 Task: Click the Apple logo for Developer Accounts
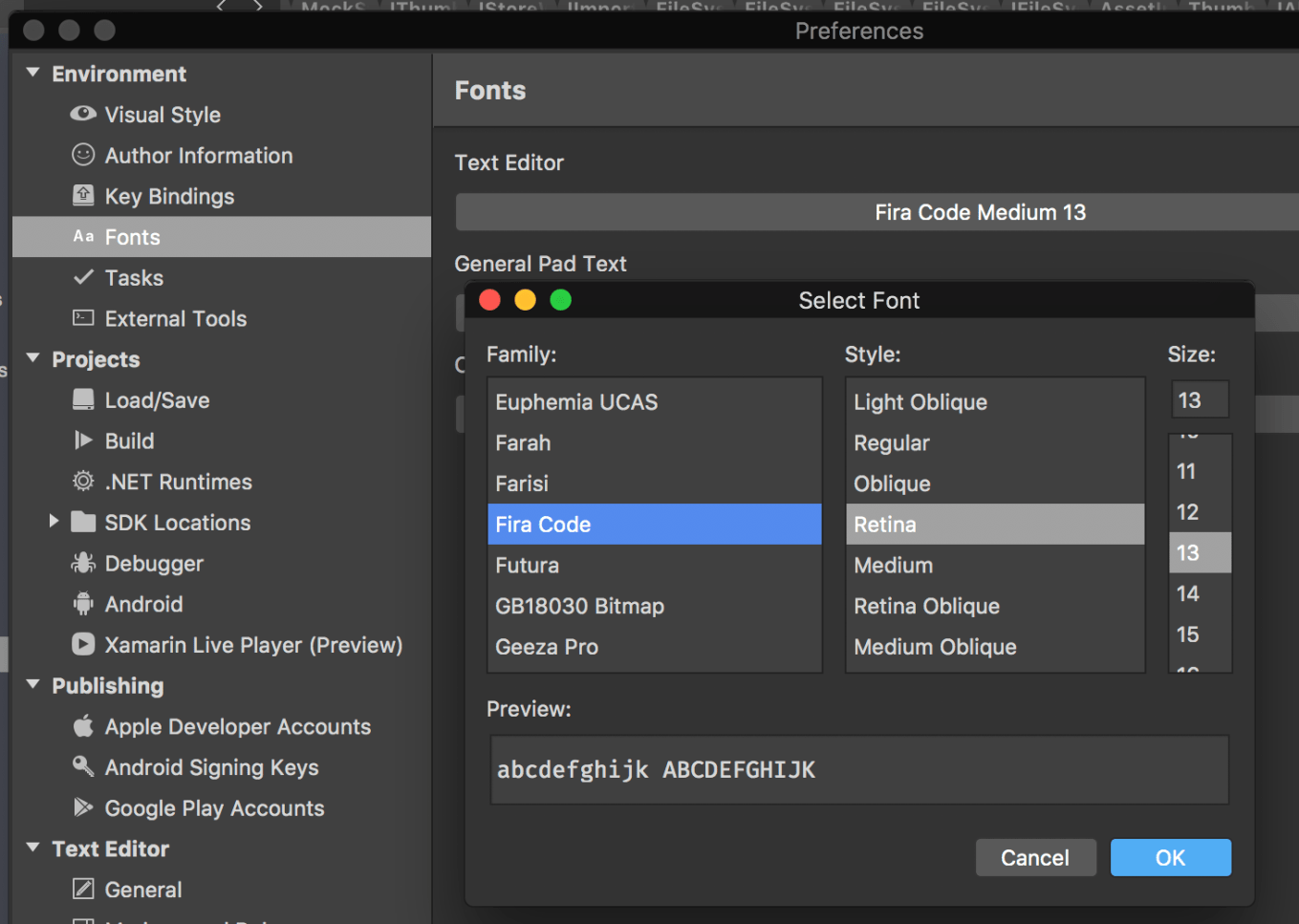pyautogui.click(x=83, y=726)
